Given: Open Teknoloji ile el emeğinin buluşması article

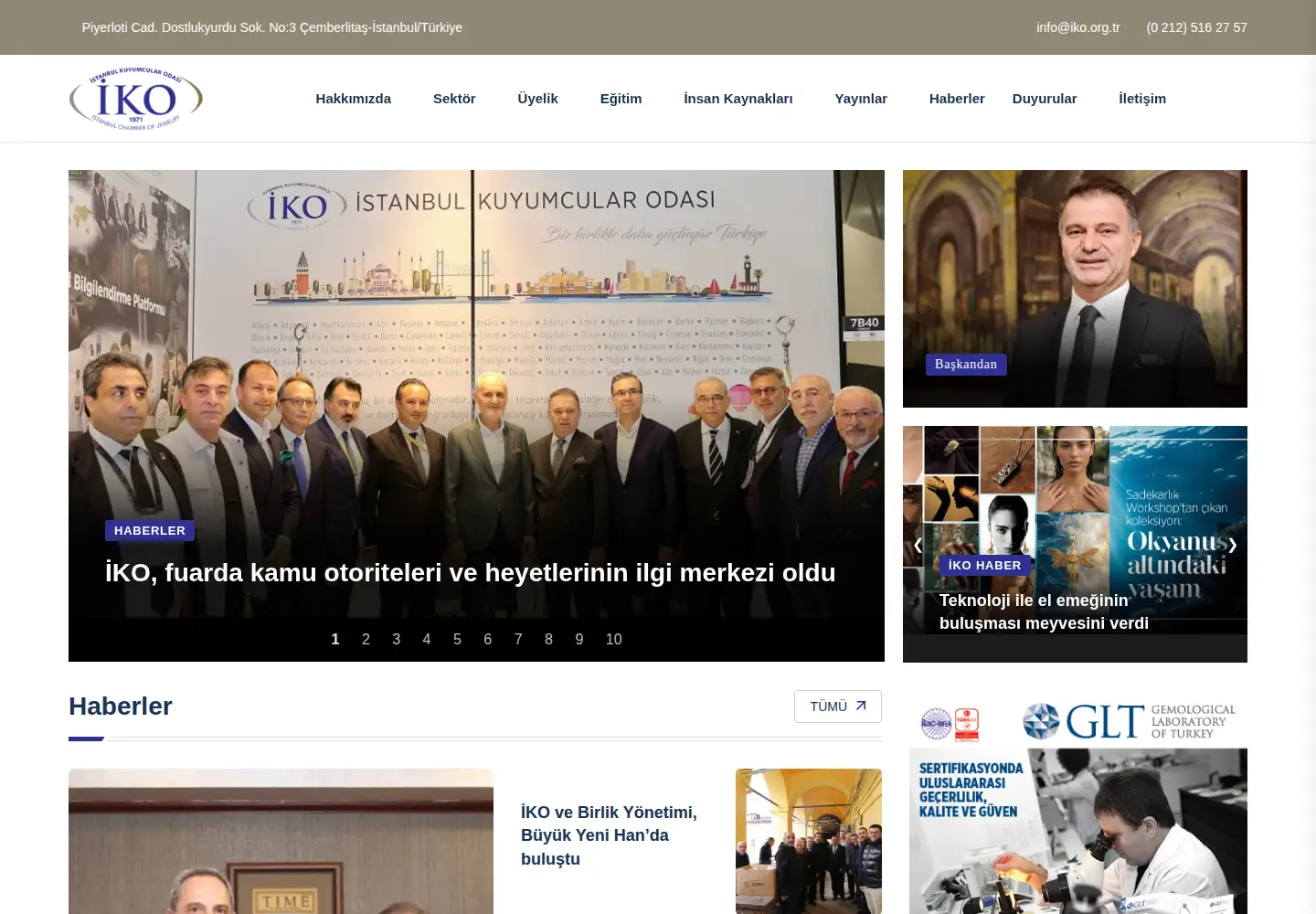Looking at the screenshot, I should (1044, 611).
